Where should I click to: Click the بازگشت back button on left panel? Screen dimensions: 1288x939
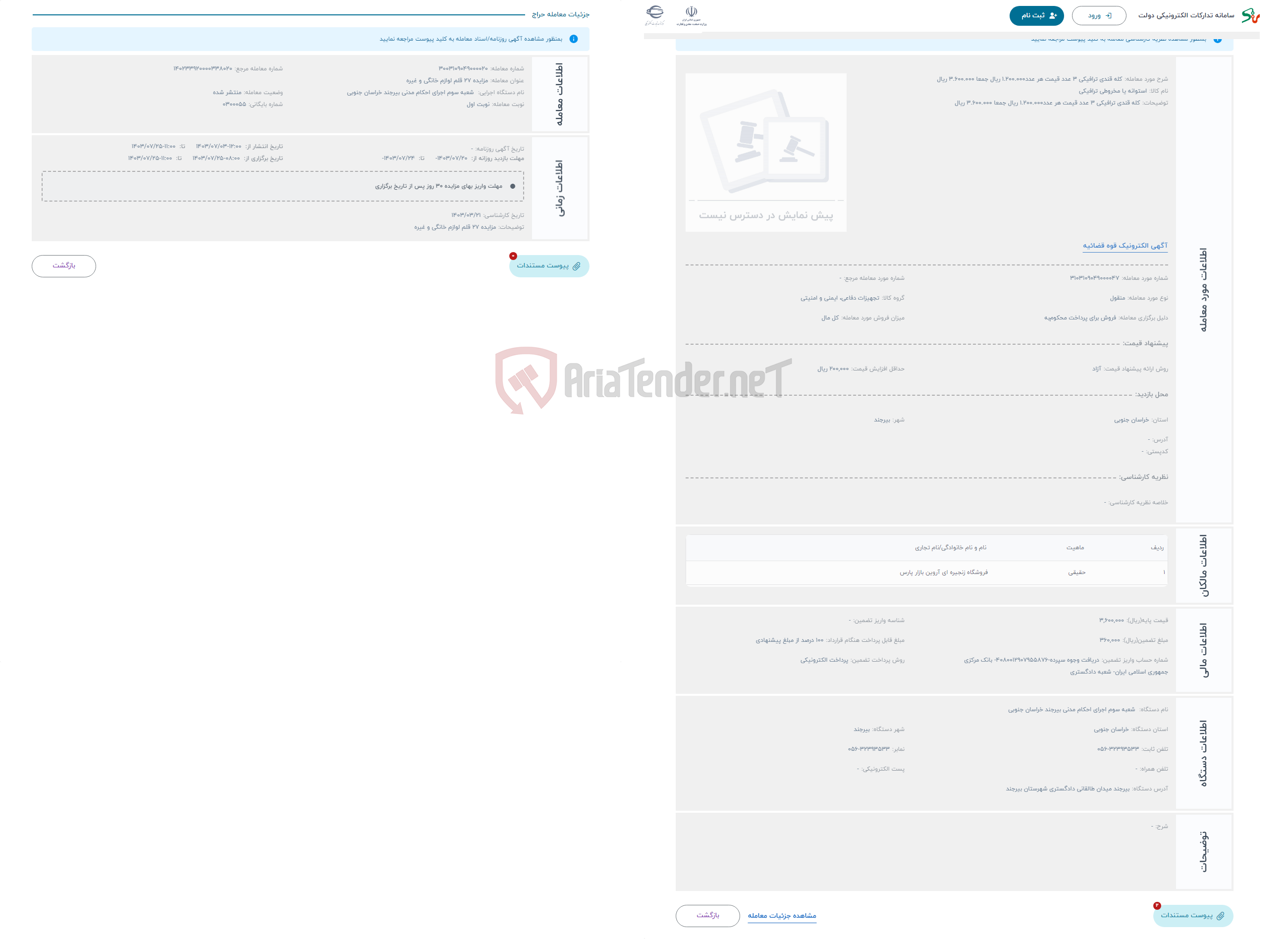[64, 265]
